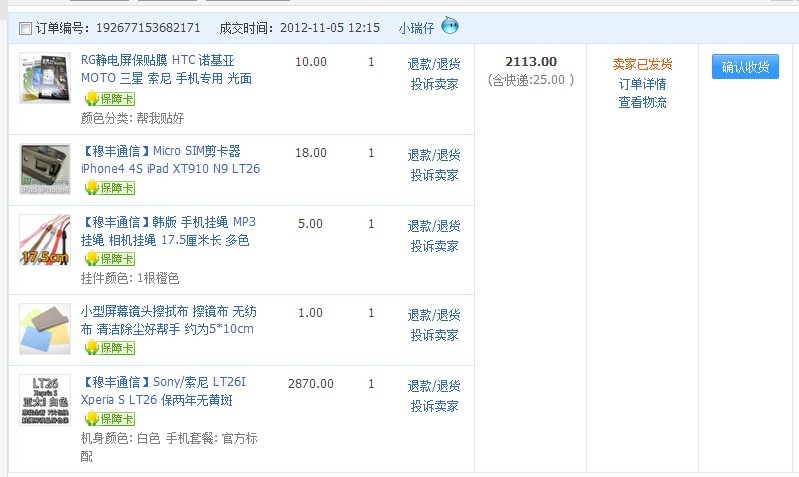This screenshot has height=477, width=799.
Task: Click the 保障卡 badge under phone lanyard item
Action: (x=109, y=259)
